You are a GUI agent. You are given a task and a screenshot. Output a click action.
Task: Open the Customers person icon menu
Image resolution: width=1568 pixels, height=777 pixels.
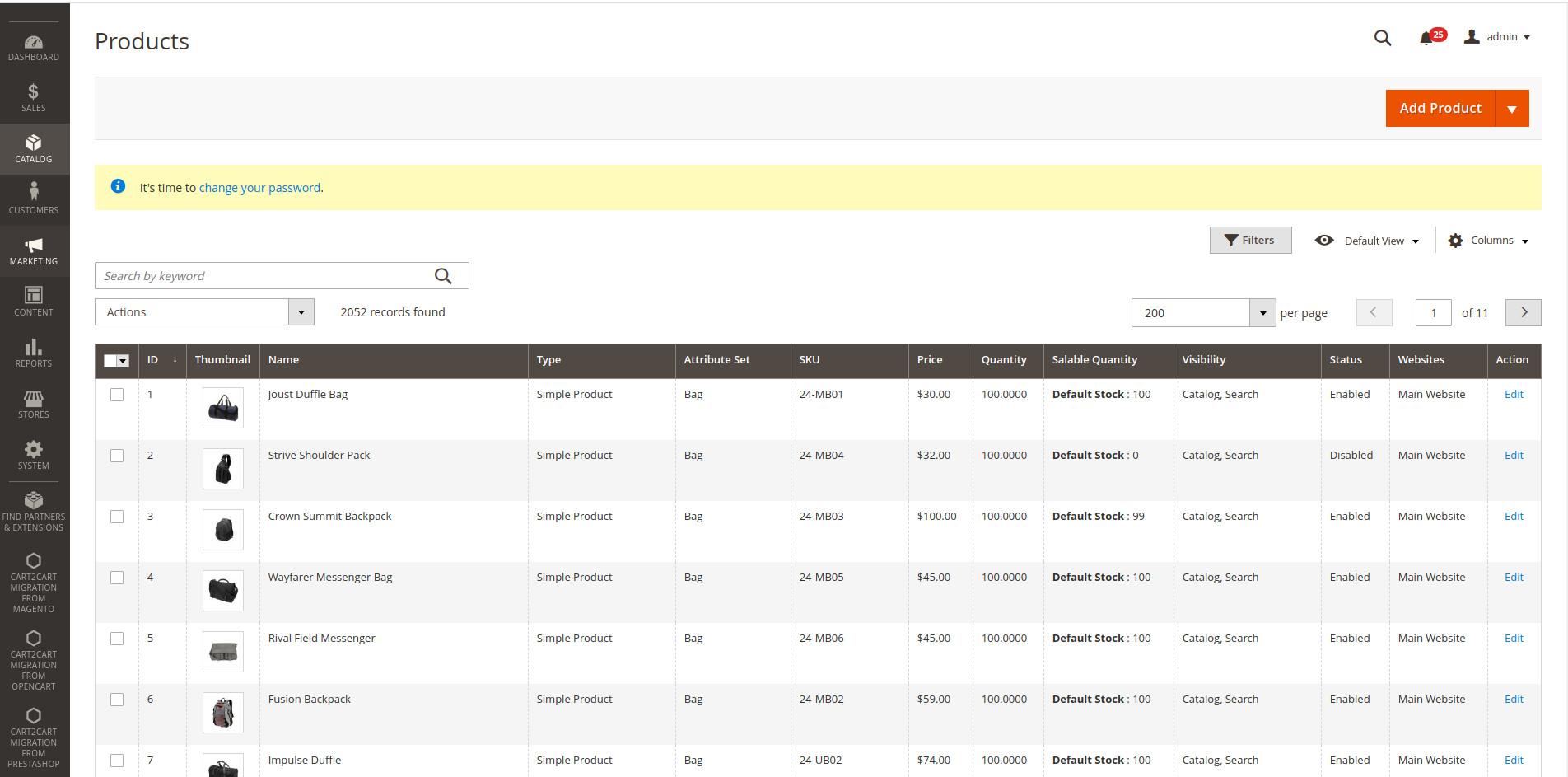point(34,200)
